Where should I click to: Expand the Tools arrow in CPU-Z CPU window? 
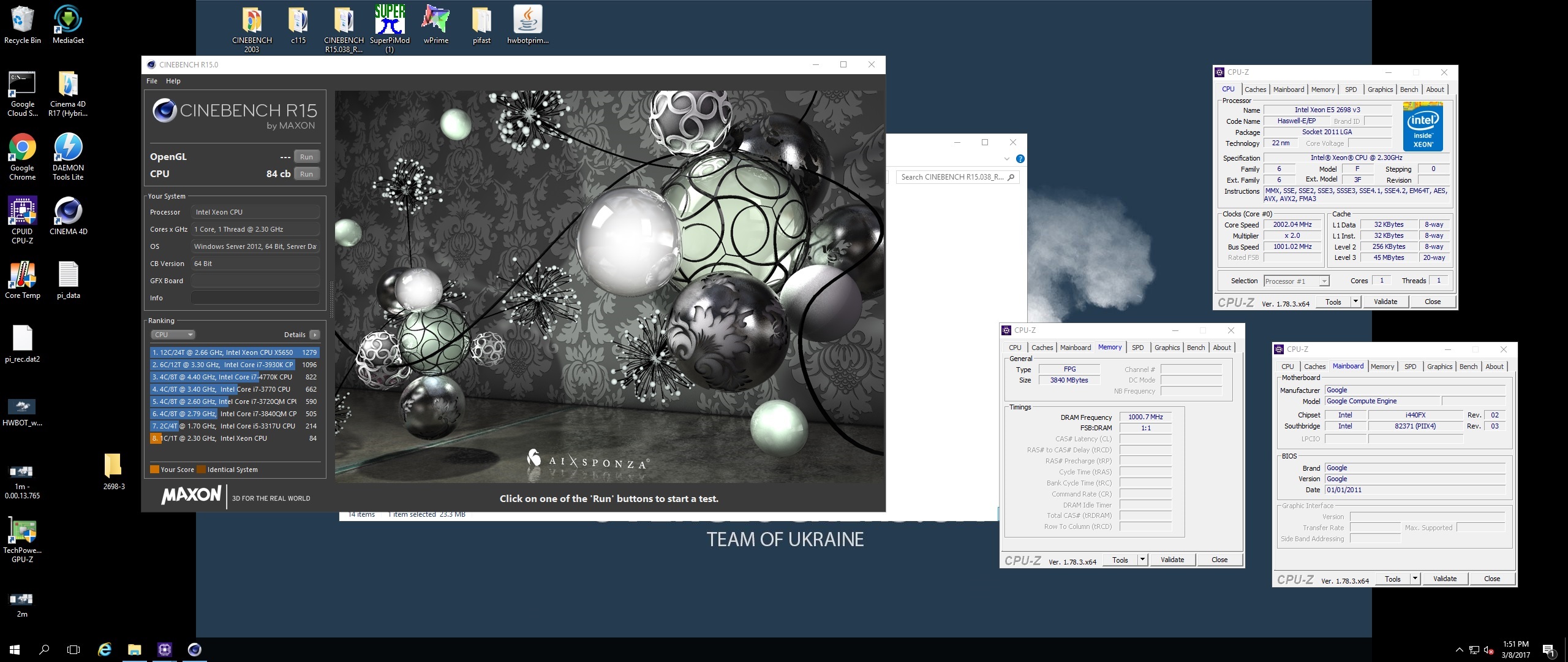click(x=1355, y=302)
